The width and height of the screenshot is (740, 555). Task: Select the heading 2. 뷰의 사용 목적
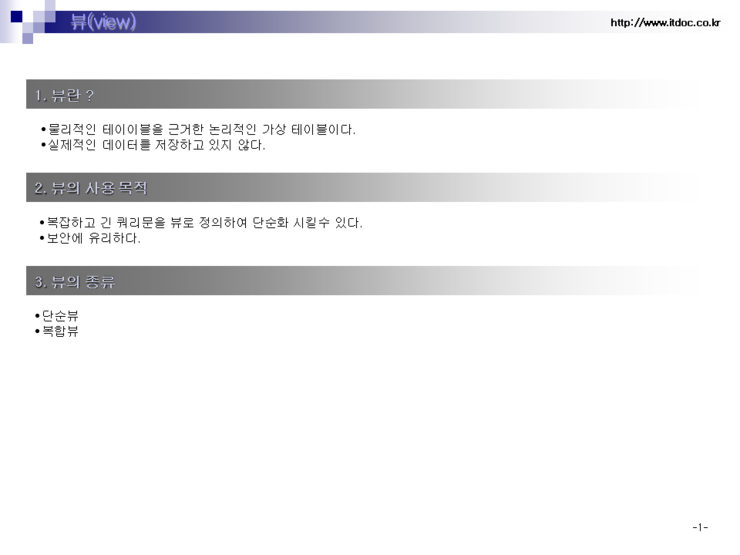tap(91, 188)
